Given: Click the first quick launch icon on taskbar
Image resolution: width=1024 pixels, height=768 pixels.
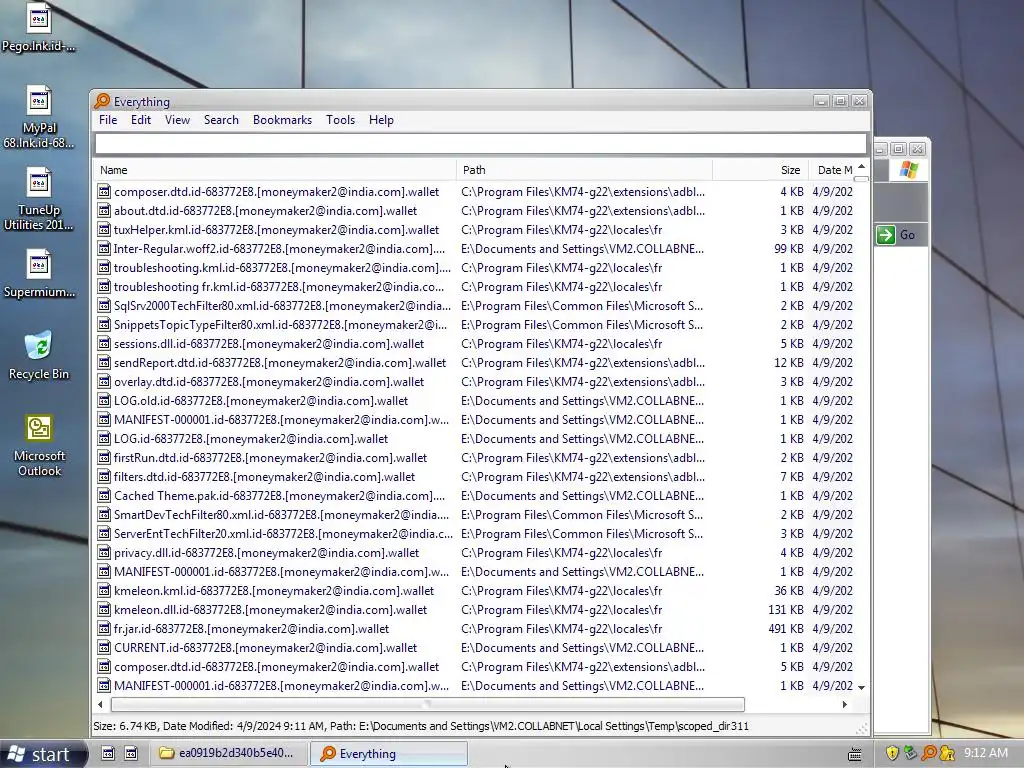Looking at the screenshot, I should tap(108, 754).
